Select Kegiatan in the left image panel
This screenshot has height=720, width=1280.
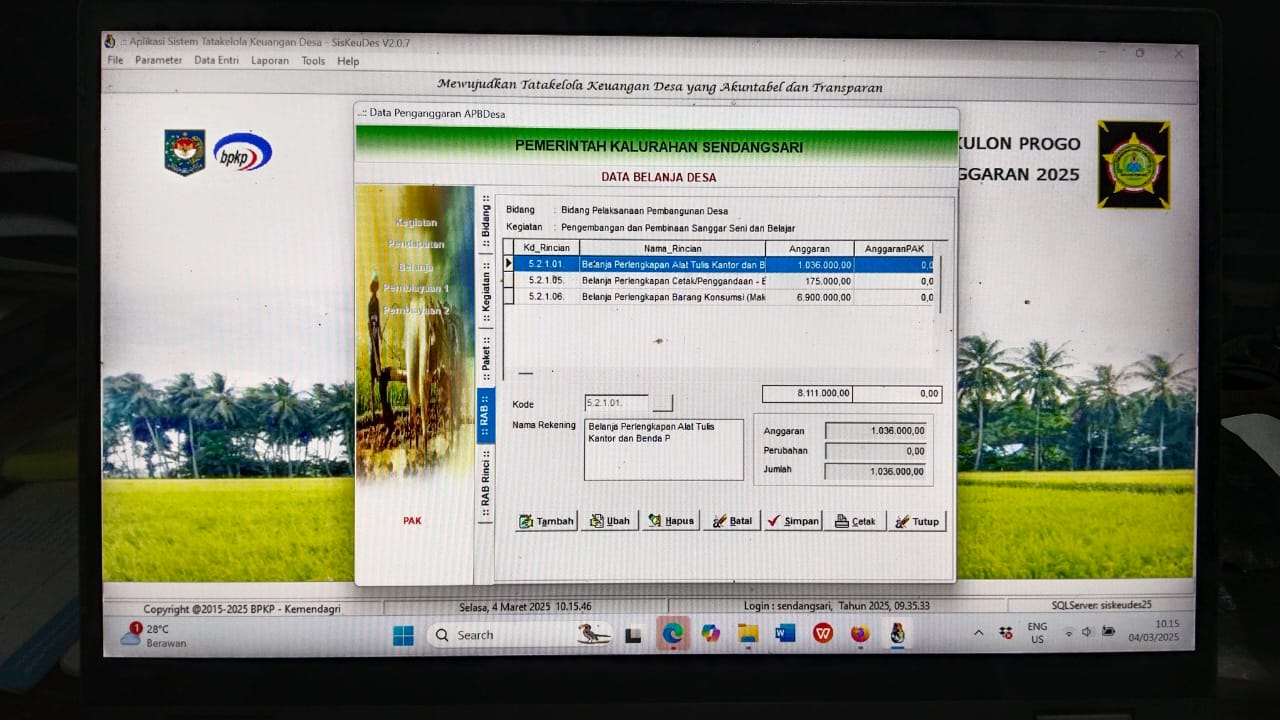point(416,223)
